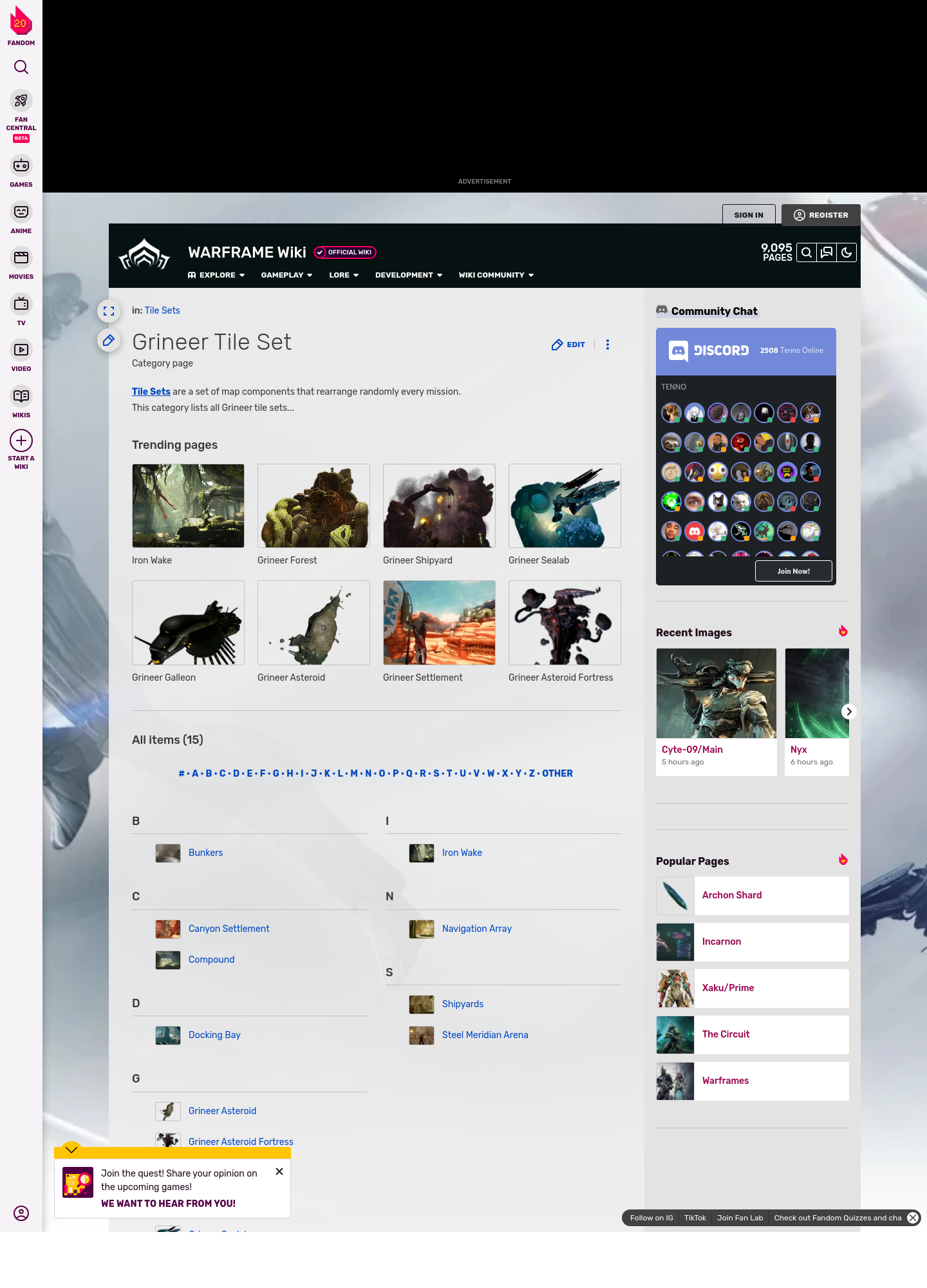The image size is (927, 1288).
Task: Open the Grineer Sealab trending thumbnail
Action: pyautogui.click(x=565, y=506)
